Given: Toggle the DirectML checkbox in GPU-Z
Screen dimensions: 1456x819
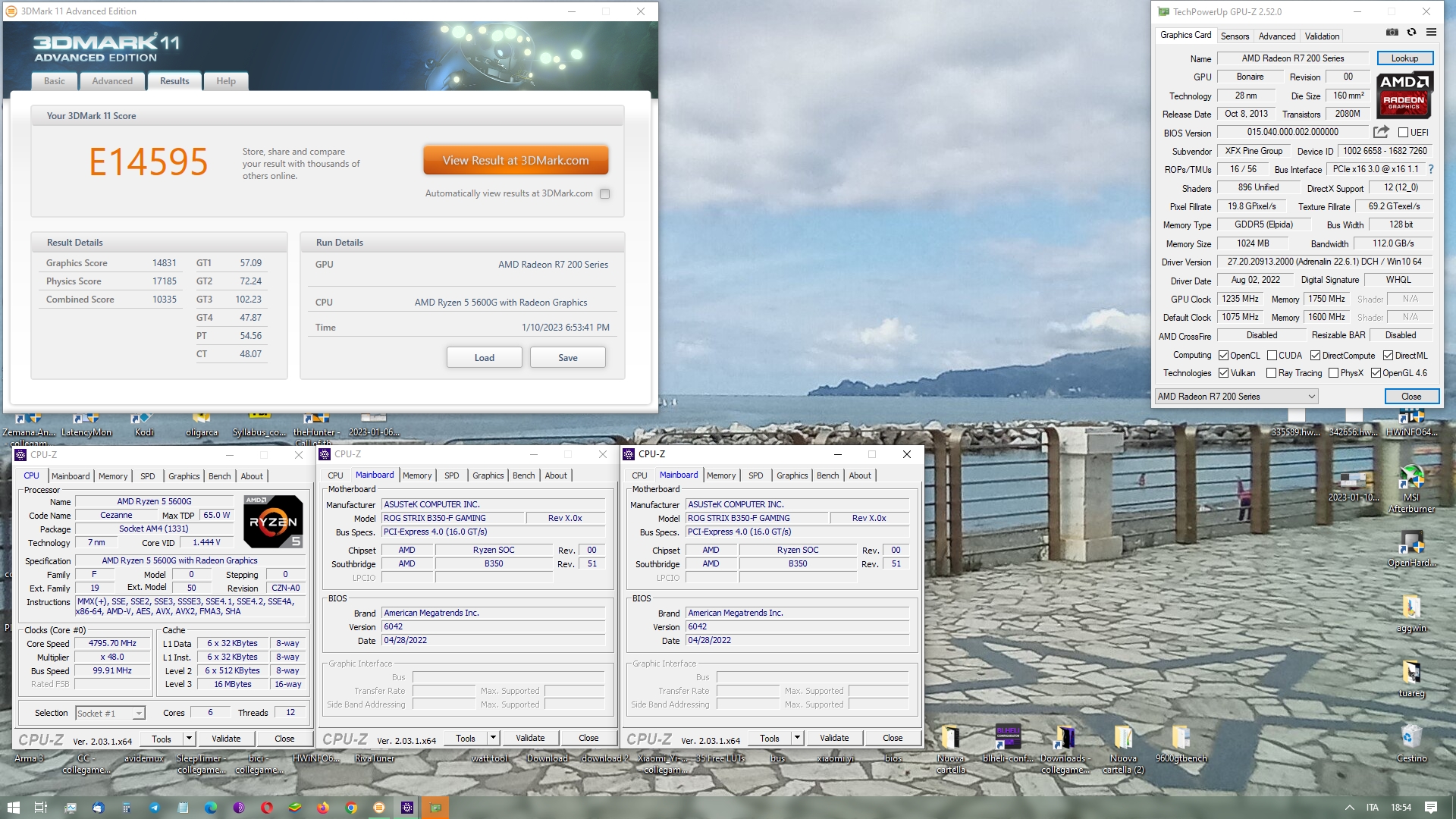Looking at the screenshot, I should pyautogui.click(x=1388, y=356).
